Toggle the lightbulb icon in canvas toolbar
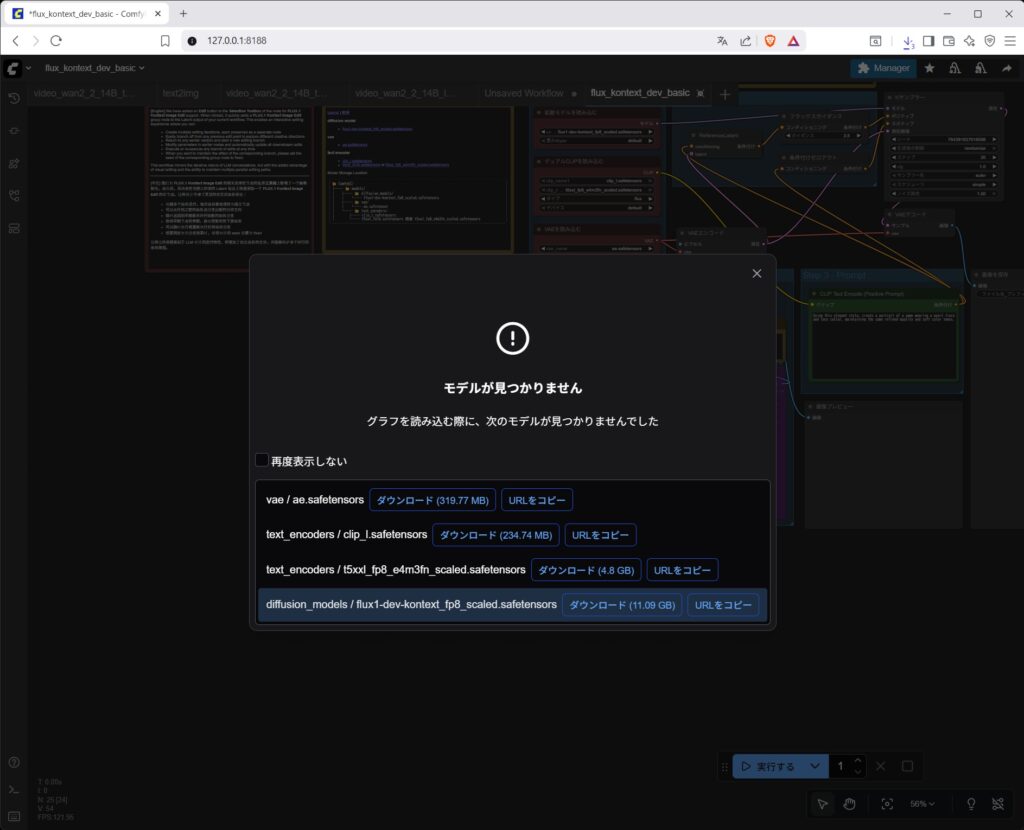 coord(969,803)
